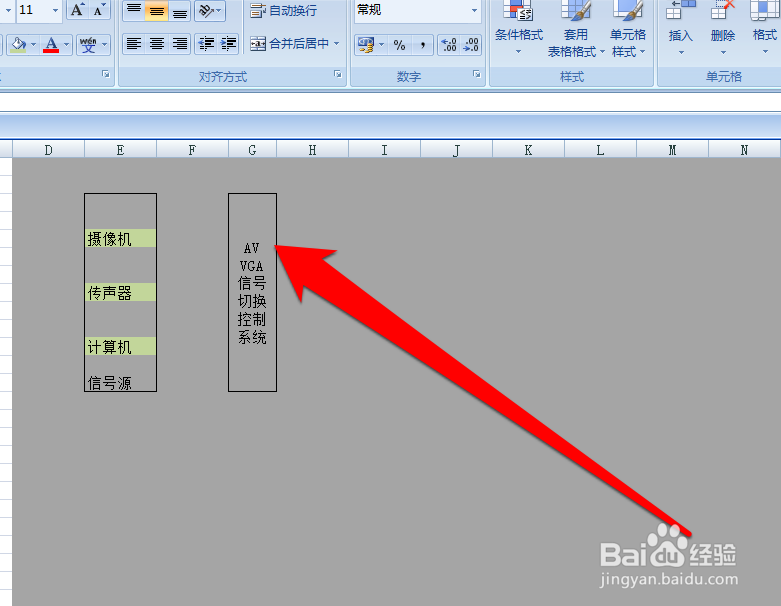781x606 pixels.
Task: Open the 合并后居中 dropdown arrow
Action: (x=337, y=44)
